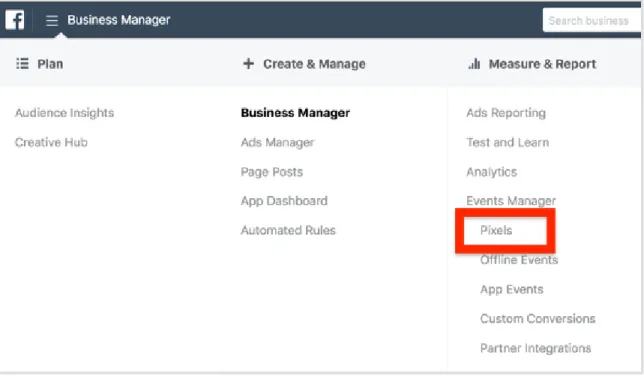Click the Plan list icon
Viewport: 644px width, 376px height.
click(22, 64)
